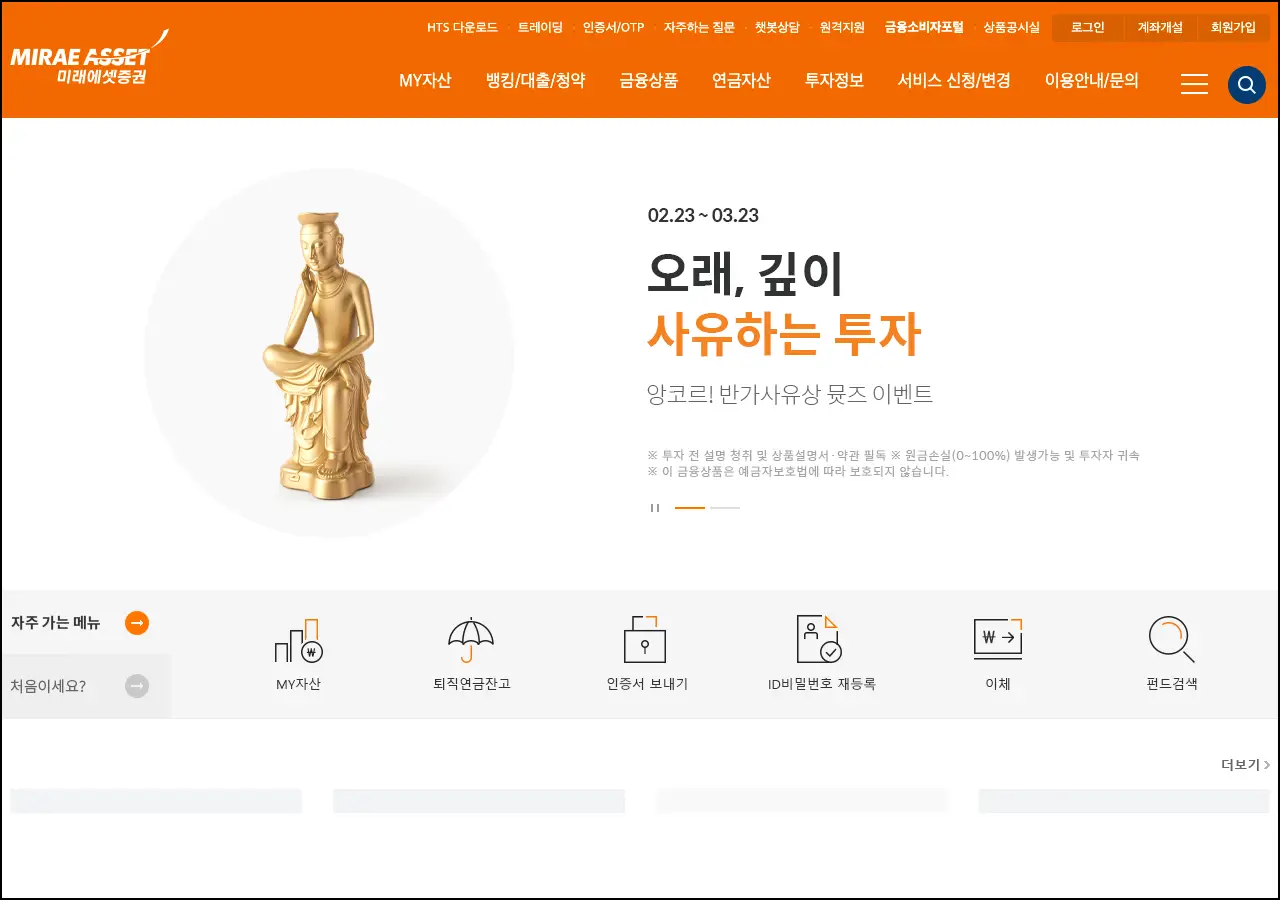
Task: Open the 투자정보 menu item
Action: coord(833,81)
